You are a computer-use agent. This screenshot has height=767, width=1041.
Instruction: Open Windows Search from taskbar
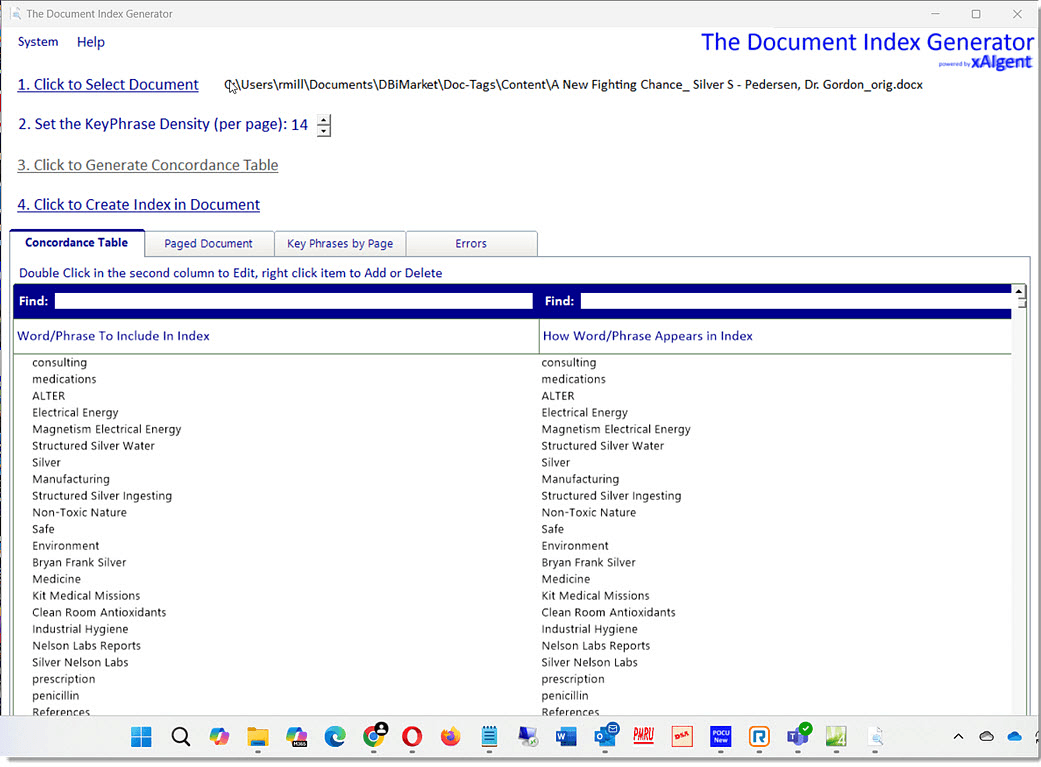pyautogui.click(x=180, y=736)
